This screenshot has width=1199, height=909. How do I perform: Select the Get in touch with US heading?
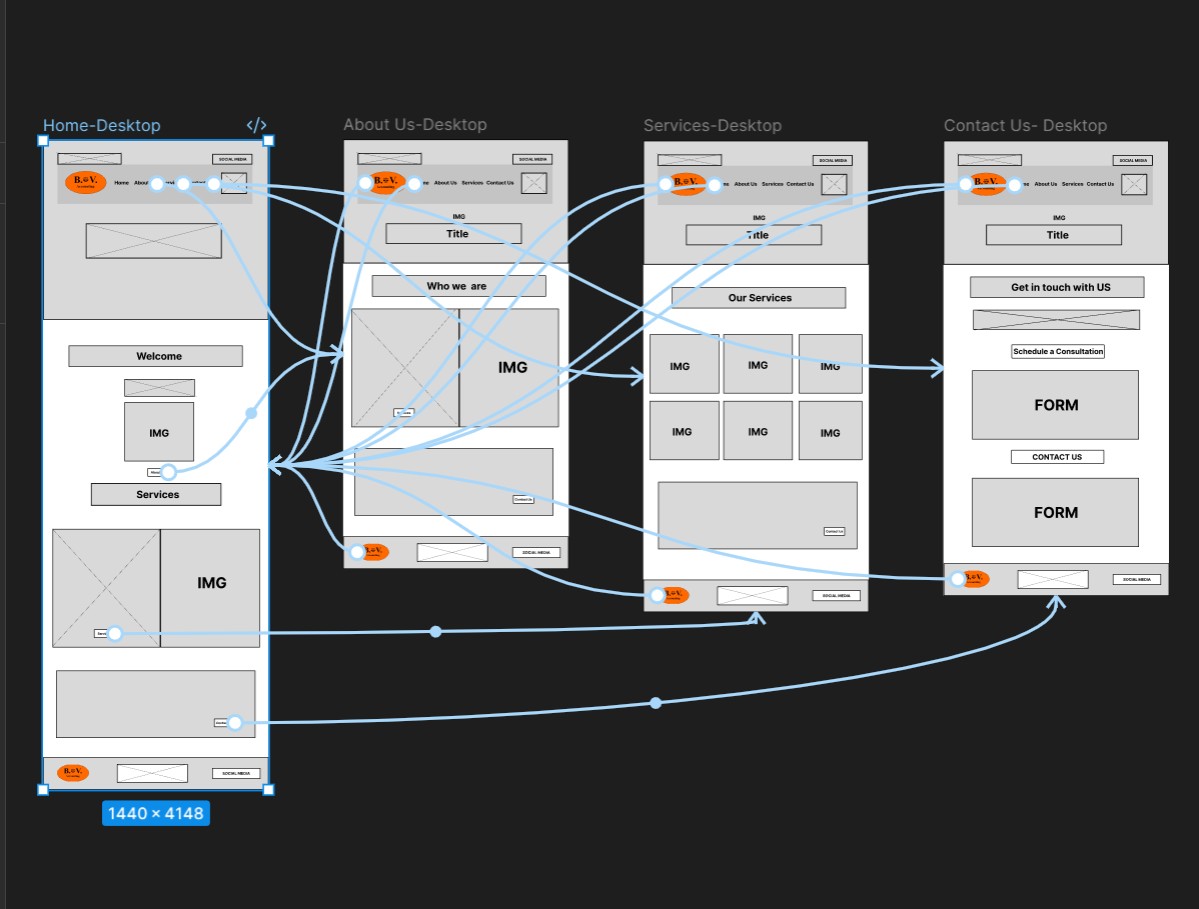[1056, 287]
